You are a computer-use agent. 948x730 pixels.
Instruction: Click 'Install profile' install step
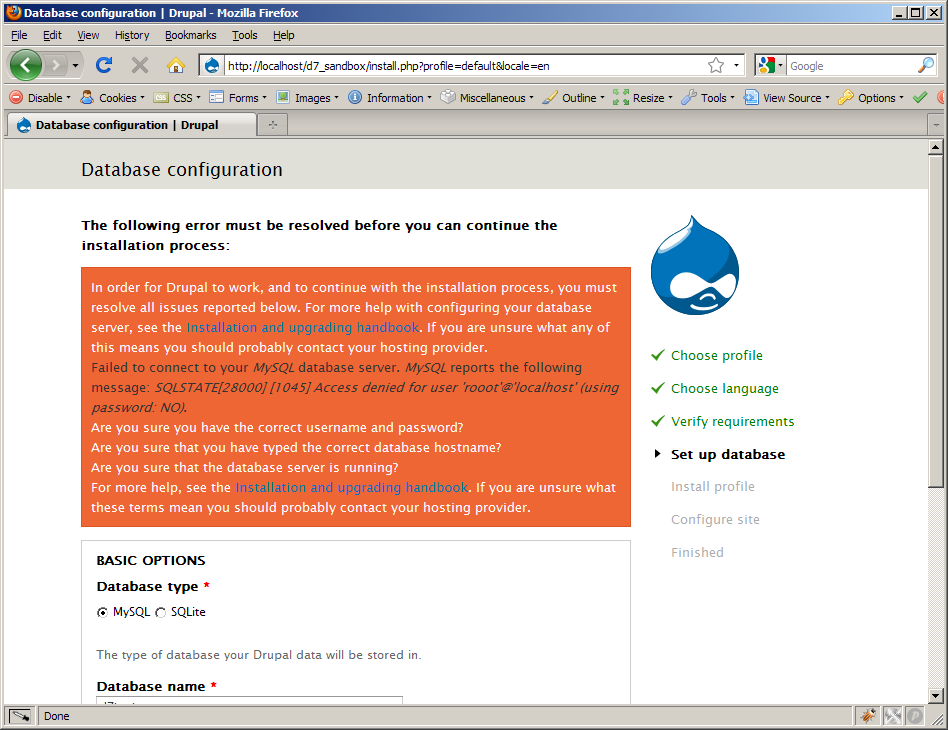713,487
